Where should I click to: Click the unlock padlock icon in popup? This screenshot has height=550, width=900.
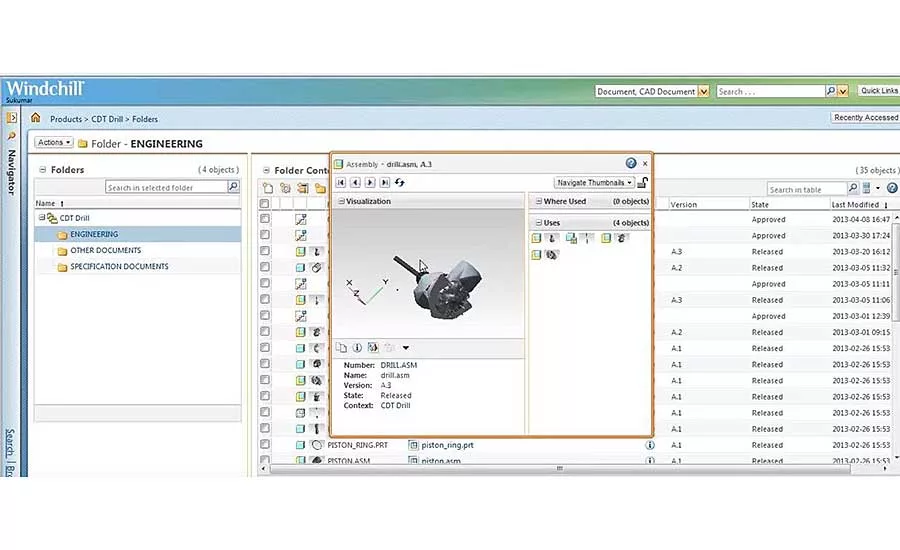[x=643, y=183]
